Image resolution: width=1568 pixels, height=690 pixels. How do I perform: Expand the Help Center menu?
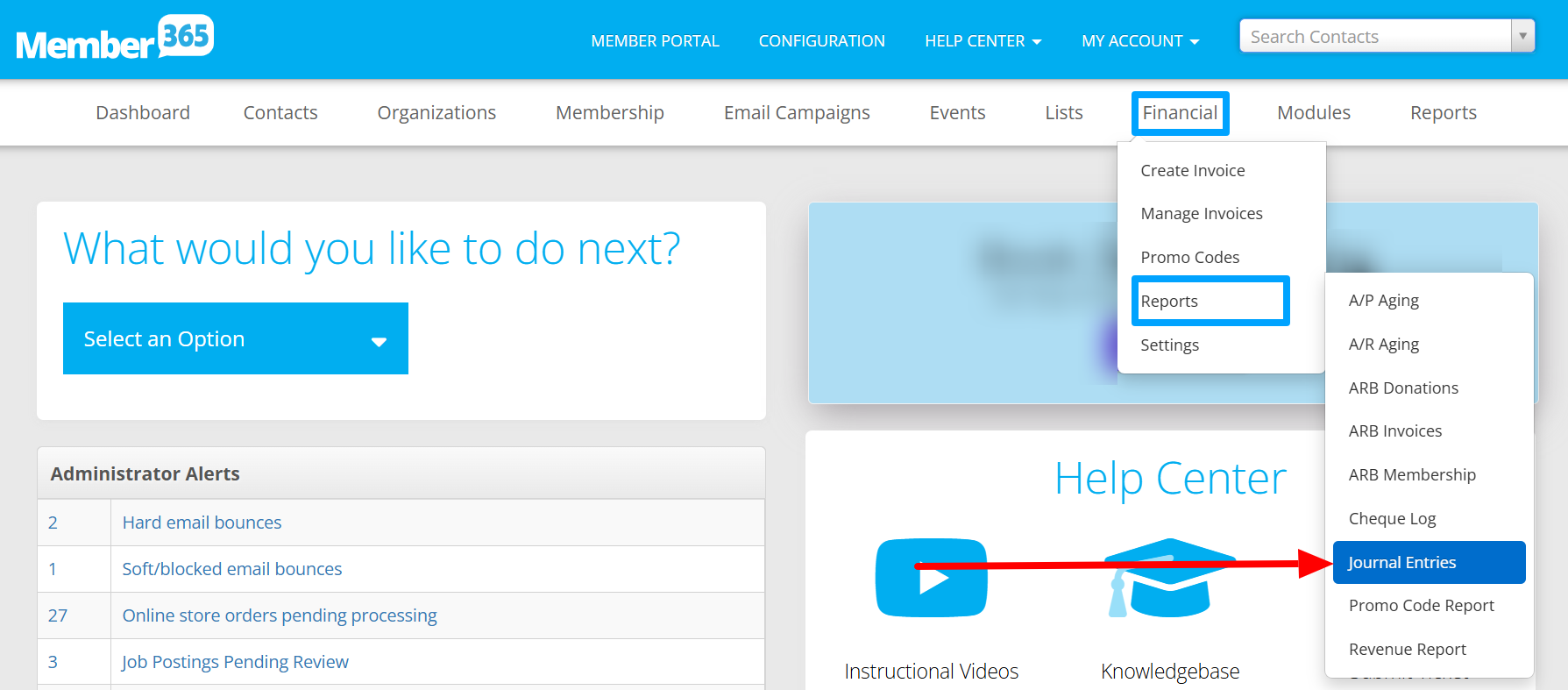click(x=983, y=41)
